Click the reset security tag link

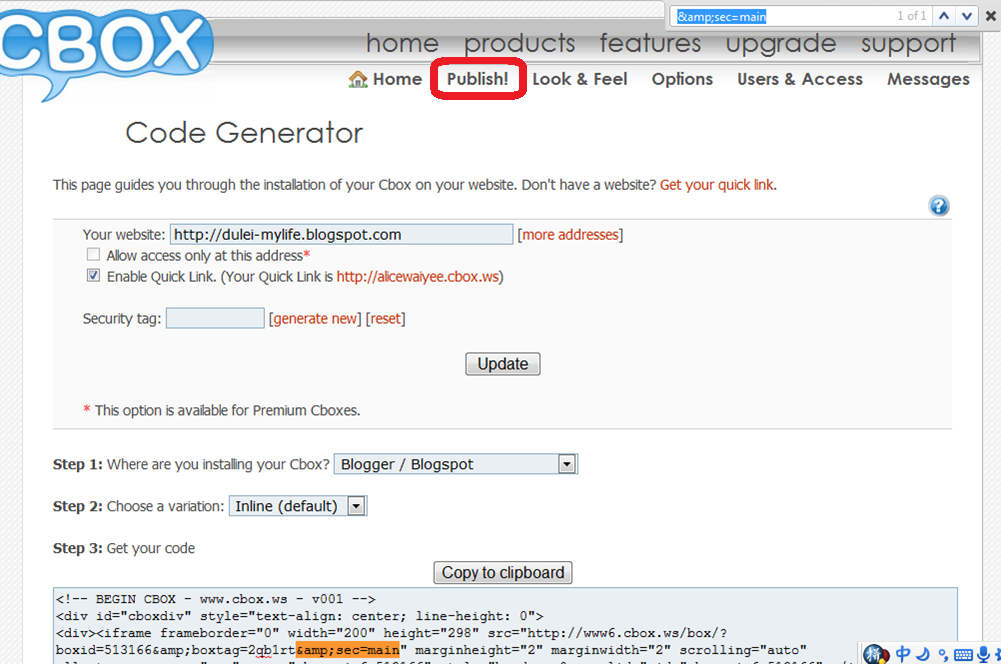pos(386,319)
